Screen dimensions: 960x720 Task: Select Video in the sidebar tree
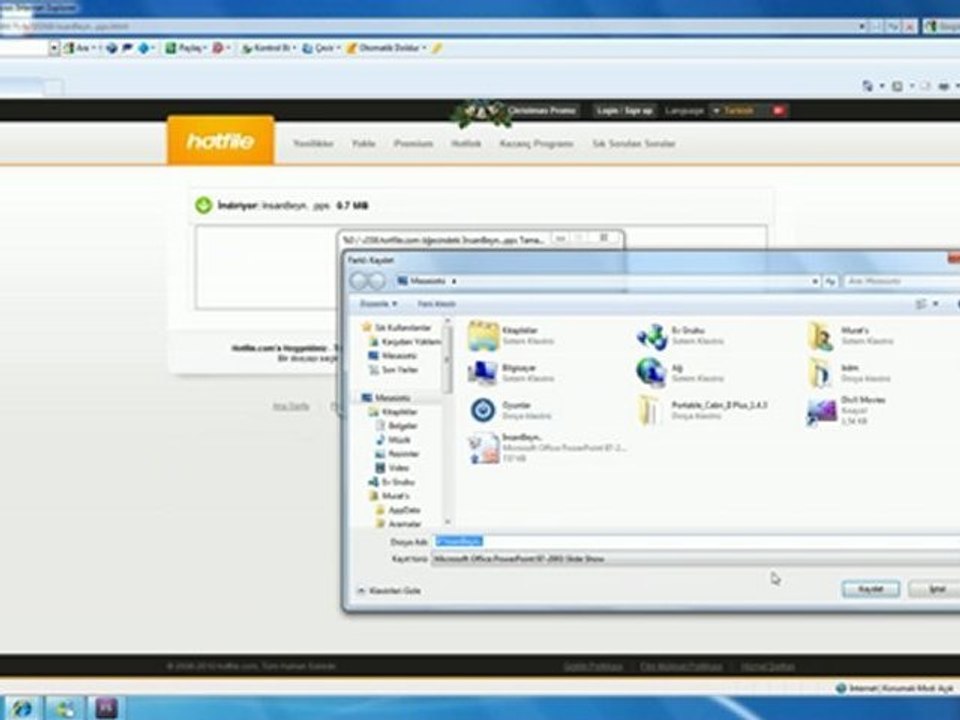[x=392, y=468]
